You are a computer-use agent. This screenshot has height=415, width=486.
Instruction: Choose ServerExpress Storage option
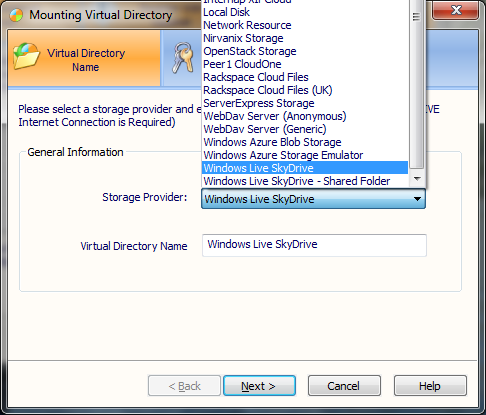pos(305,103)
